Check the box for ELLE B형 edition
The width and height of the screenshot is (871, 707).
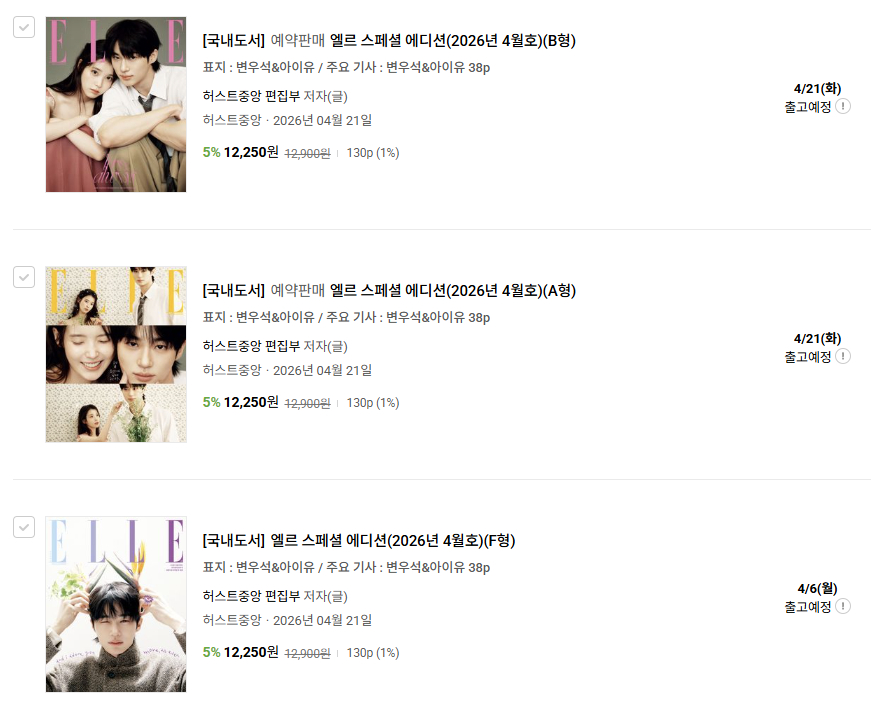[x=24, y=27]
